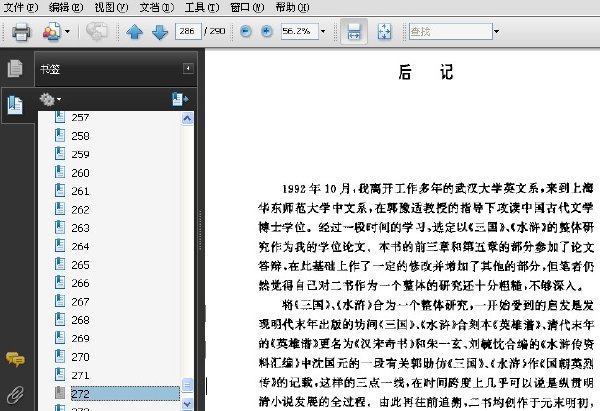
Task: Click the 查找 search field
Action: [x=450, y=31]
